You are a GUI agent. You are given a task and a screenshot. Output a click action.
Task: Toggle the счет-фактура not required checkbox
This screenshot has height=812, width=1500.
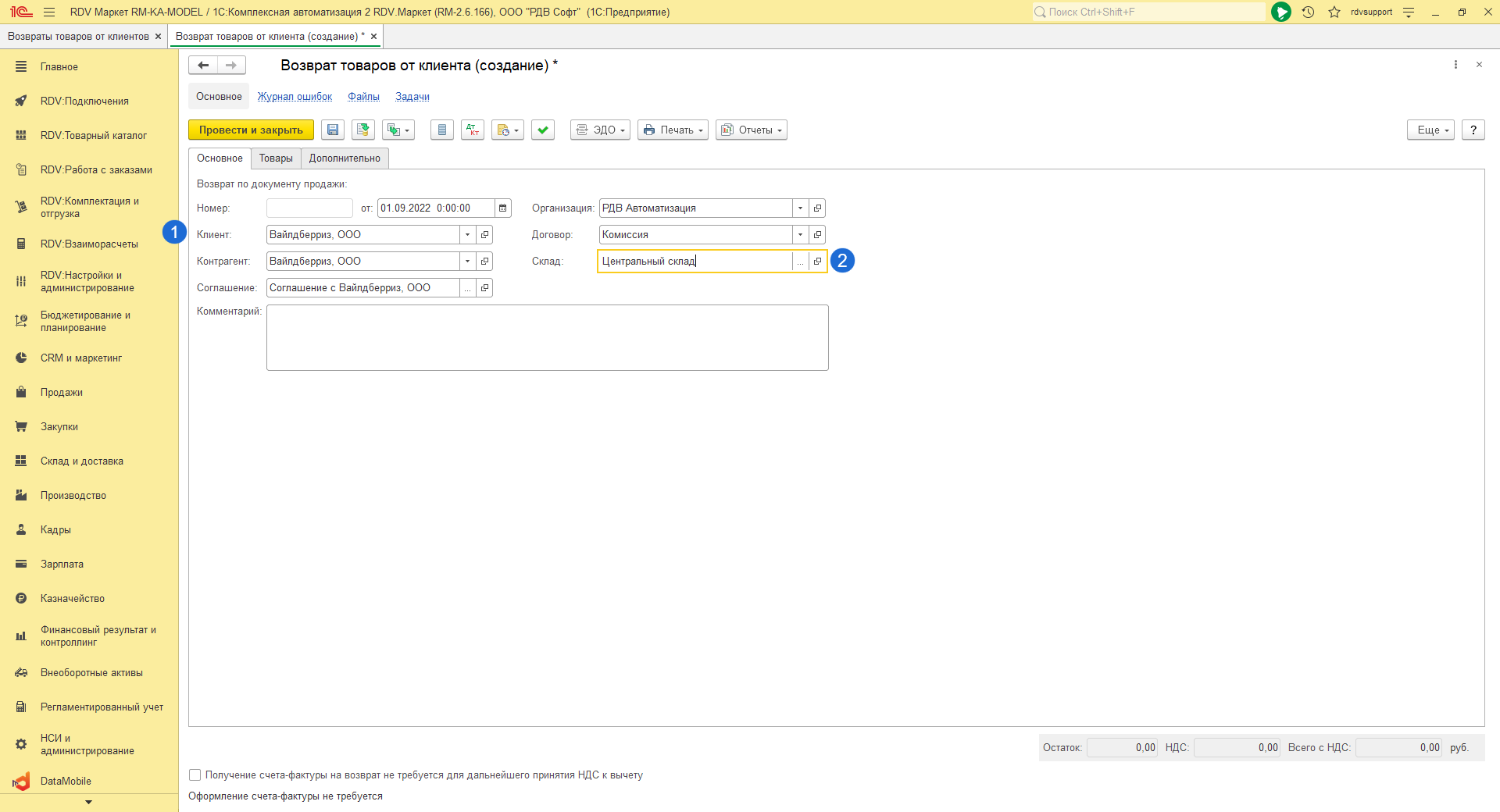coord(195,775)
